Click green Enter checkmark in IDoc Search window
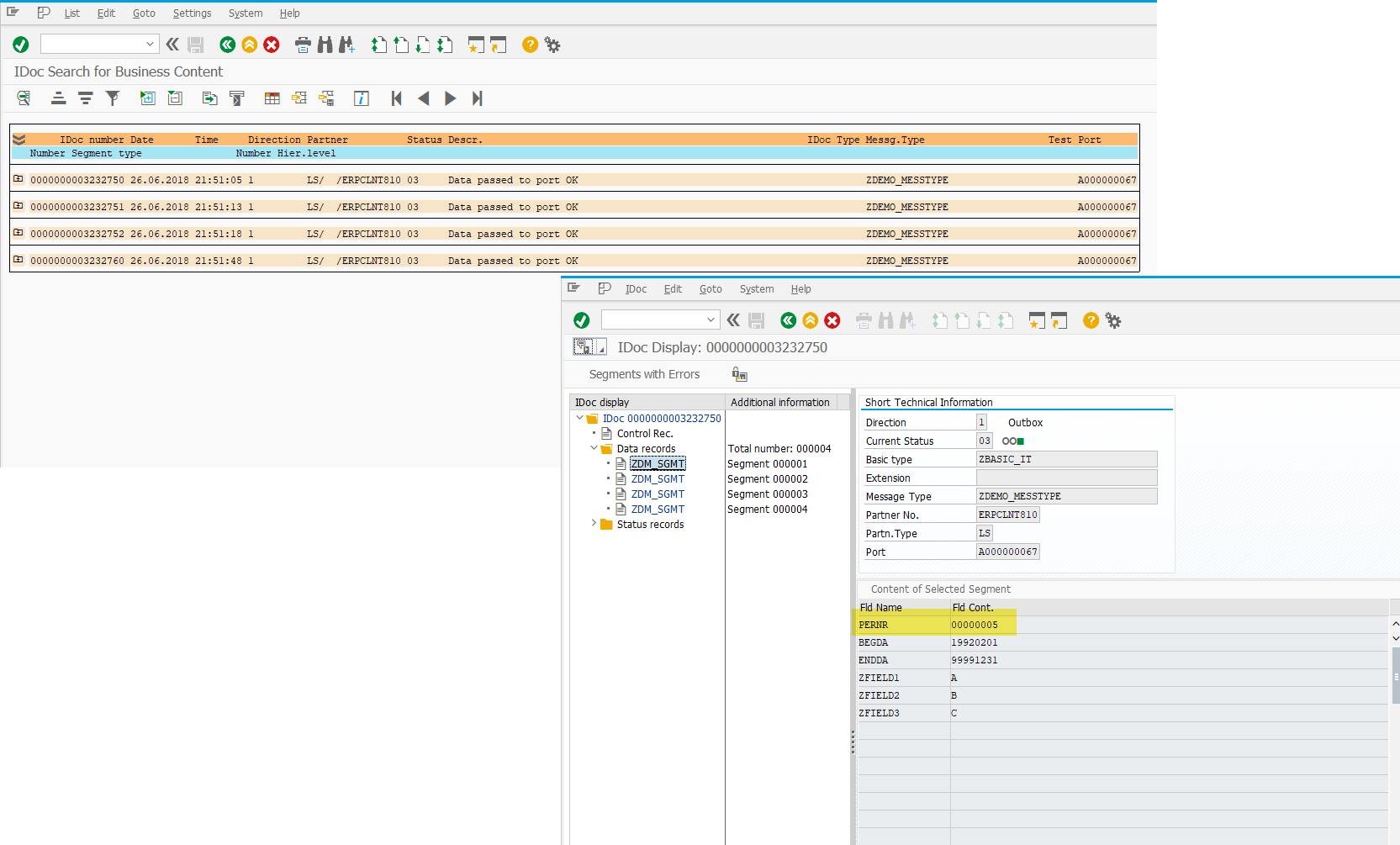This screenshot has height=845, width=1400. 21,45
